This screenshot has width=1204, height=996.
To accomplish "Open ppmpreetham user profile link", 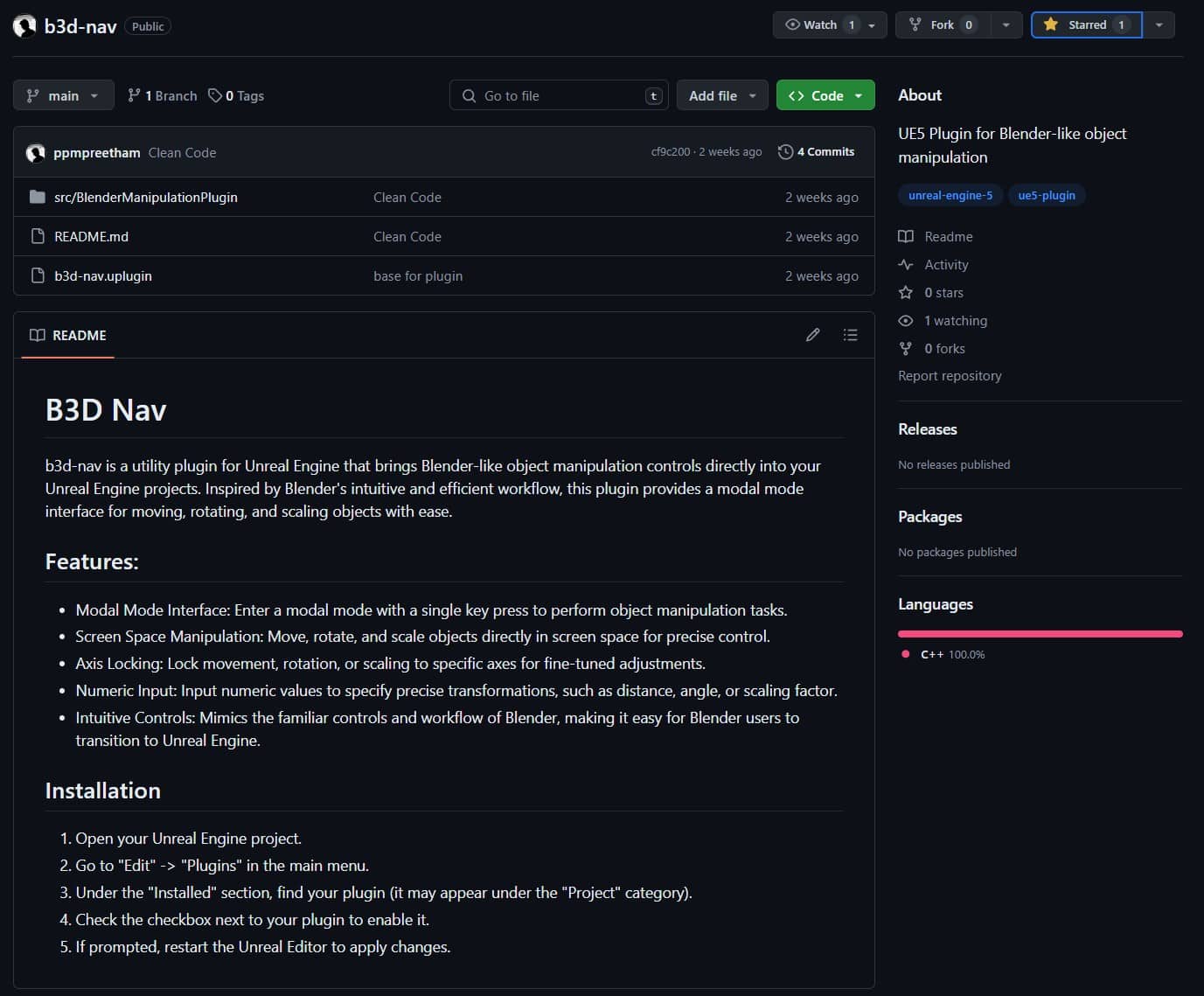I will (x=97, y=153).
